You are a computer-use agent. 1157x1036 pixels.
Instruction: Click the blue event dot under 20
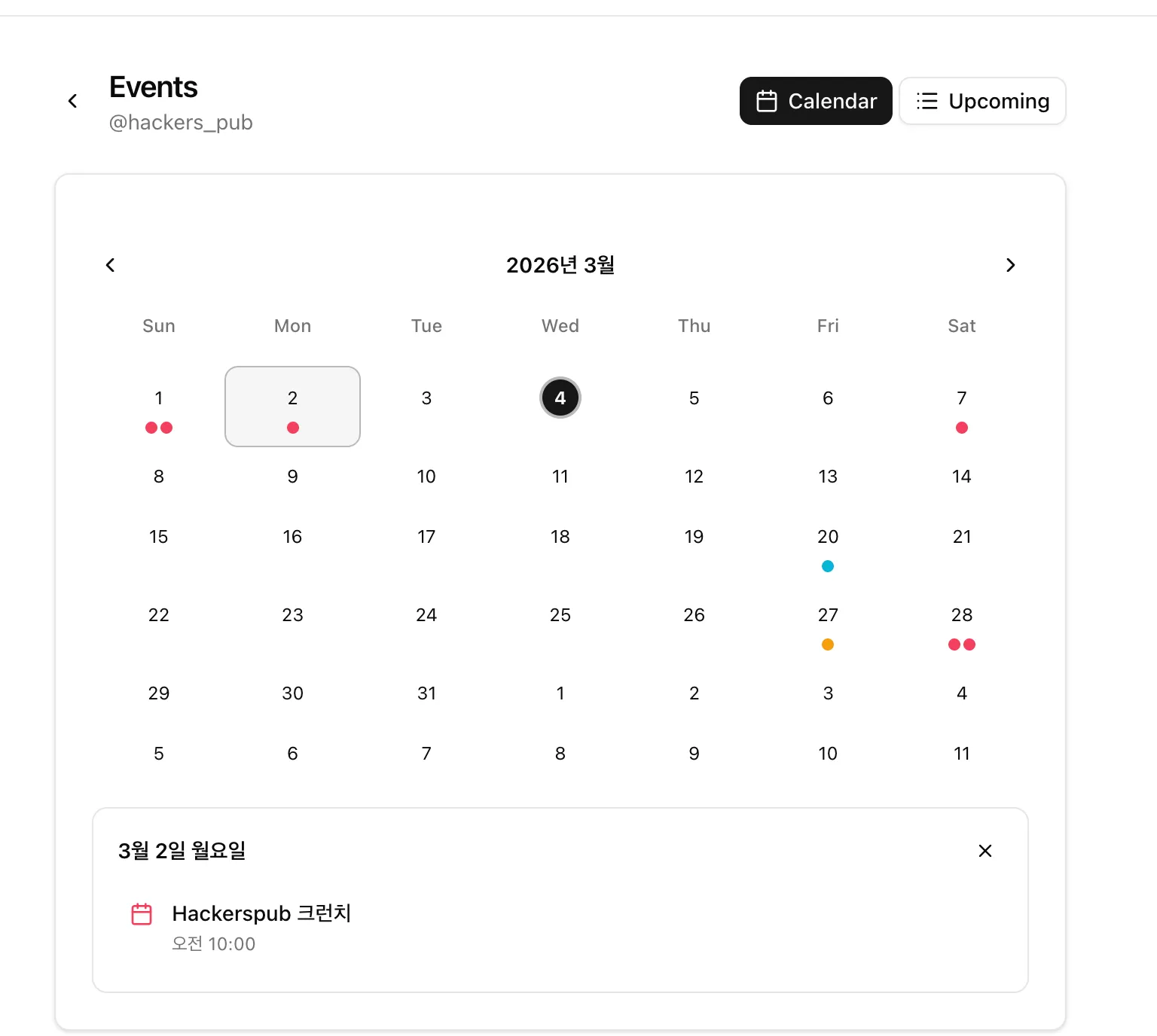click(828, 566)
